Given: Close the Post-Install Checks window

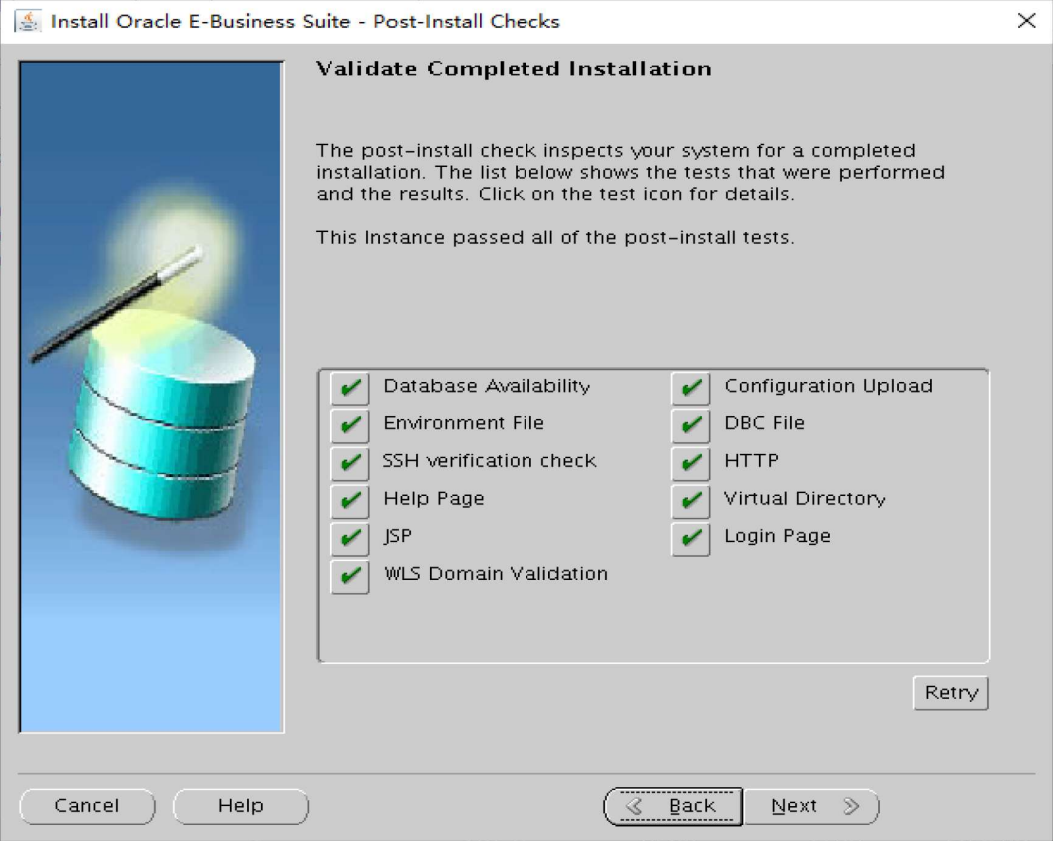Looking at the screenshot, I should tap(1026, 21).
